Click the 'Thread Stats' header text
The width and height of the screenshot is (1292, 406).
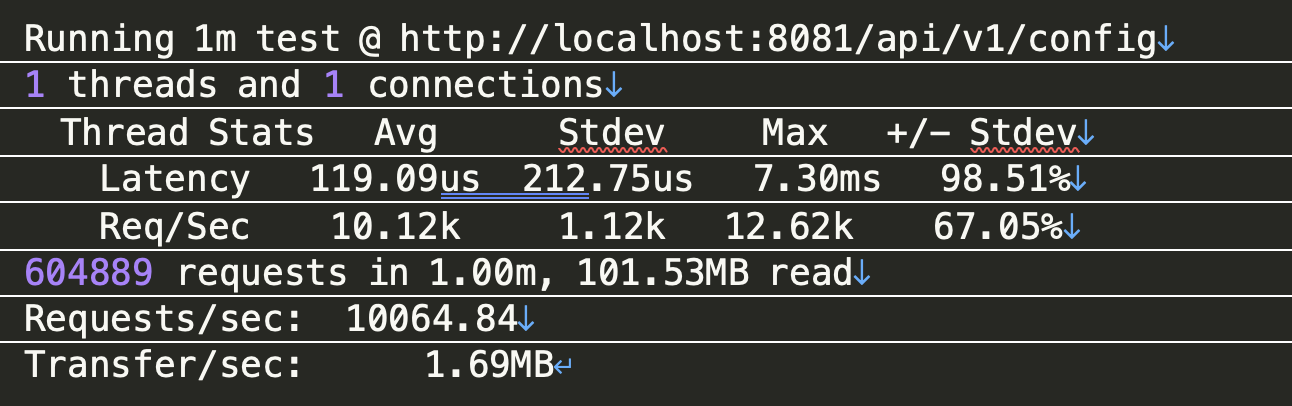point(188,133)
